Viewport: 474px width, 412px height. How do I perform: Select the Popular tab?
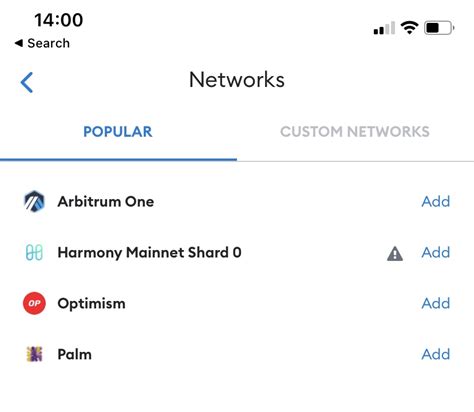(x=118, y=132)
